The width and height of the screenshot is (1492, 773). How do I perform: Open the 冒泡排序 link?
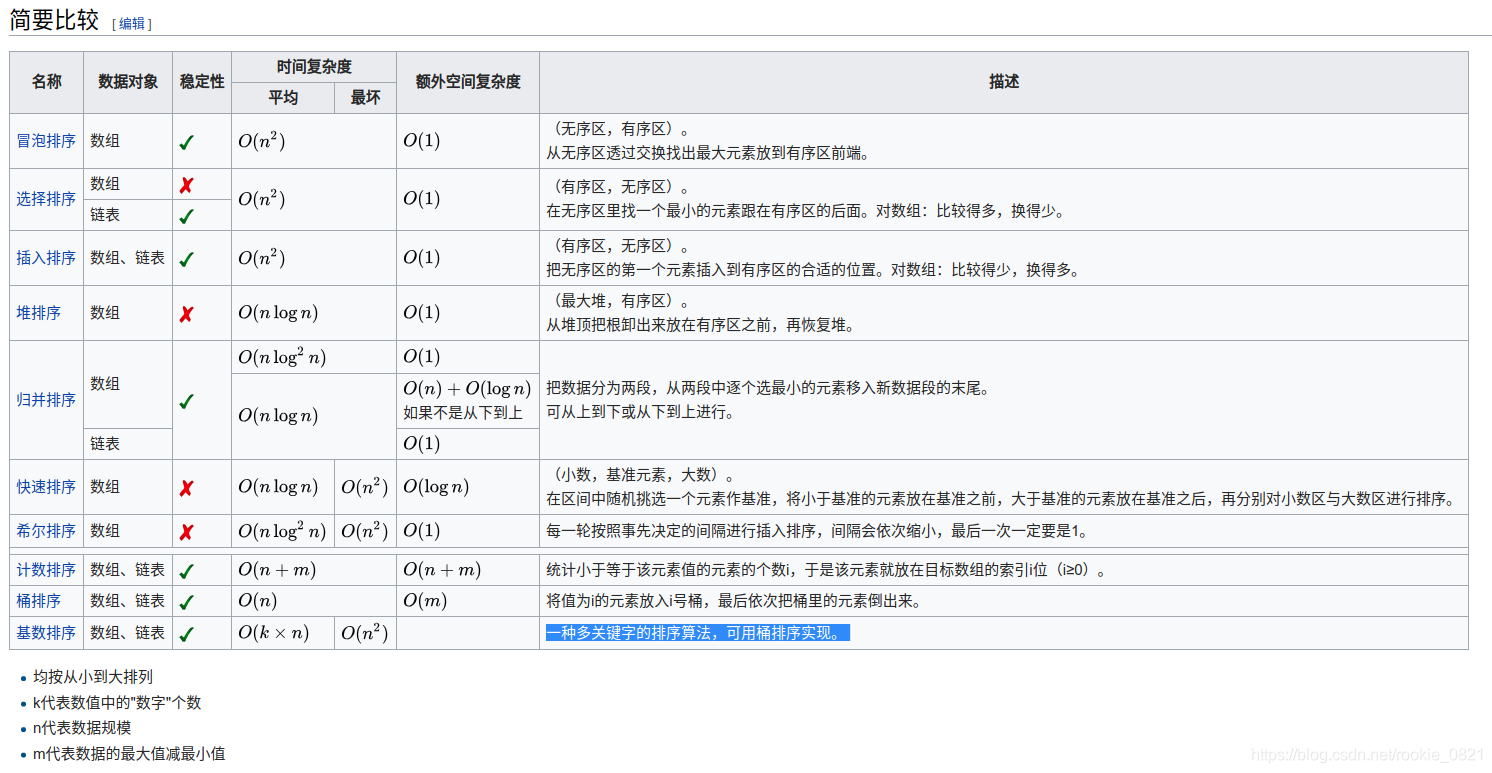(x=46, y=141)
